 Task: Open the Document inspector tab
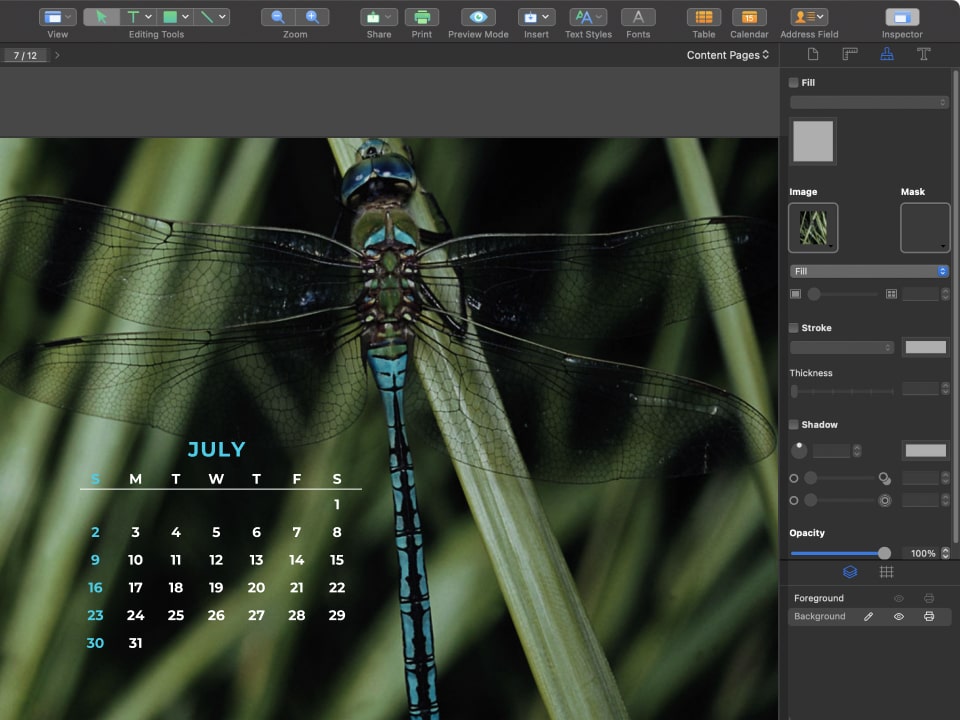click(813, 54)
